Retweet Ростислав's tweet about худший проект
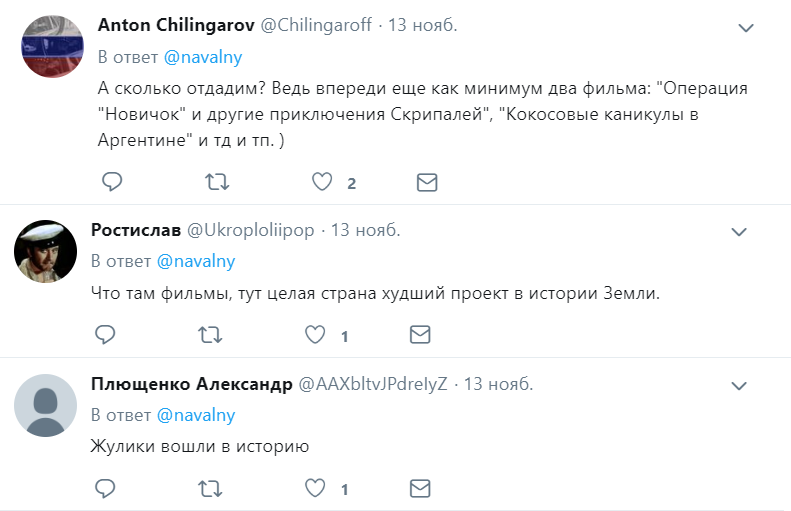 (x=210, y=335)
